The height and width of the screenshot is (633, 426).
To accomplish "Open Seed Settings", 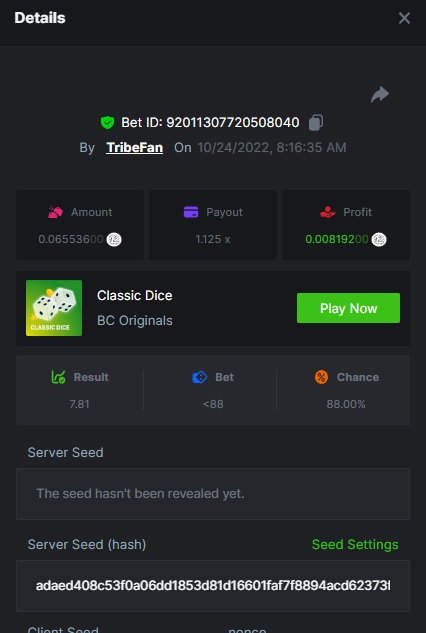I will click(355, 544).
